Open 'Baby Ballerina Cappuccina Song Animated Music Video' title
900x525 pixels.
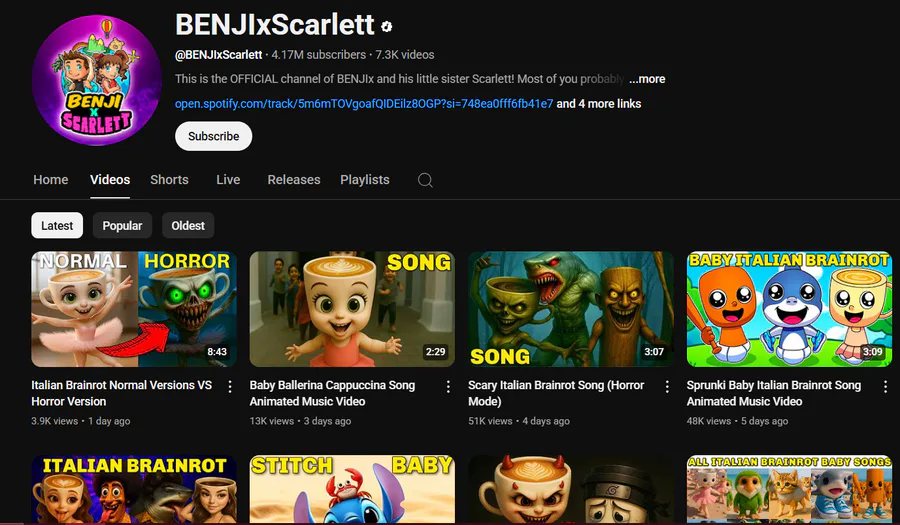332,393
